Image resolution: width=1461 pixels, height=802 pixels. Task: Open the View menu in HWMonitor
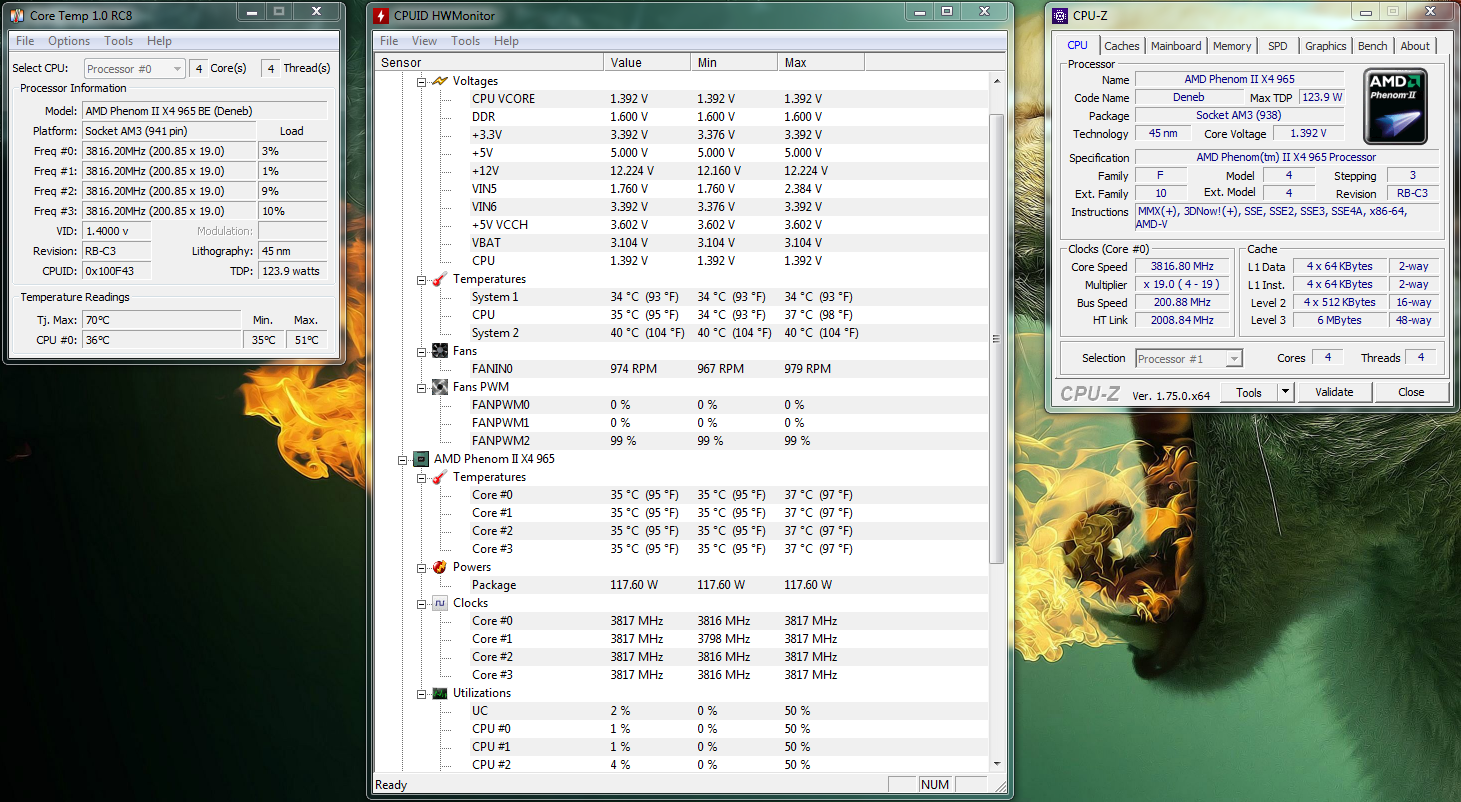point(425,41)
